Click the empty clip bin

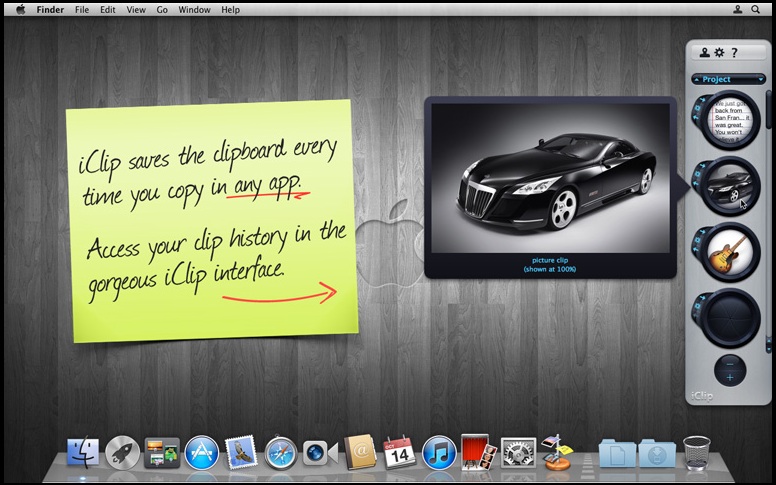pyautogui.click(x=731, y=317)
